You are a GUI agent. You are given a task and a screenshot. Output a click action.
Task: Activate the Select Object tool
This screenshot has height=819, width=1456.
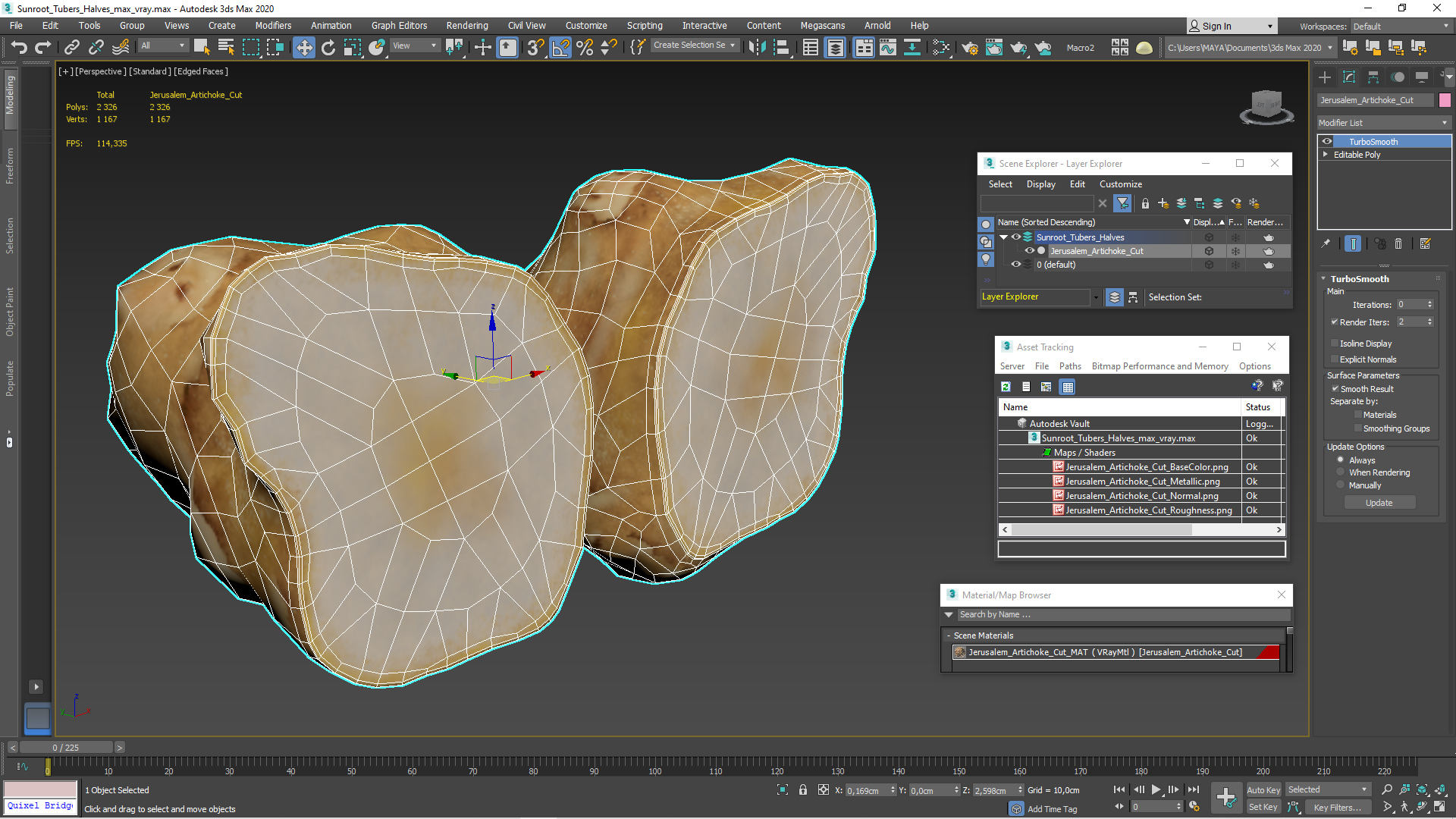(202, 47)
